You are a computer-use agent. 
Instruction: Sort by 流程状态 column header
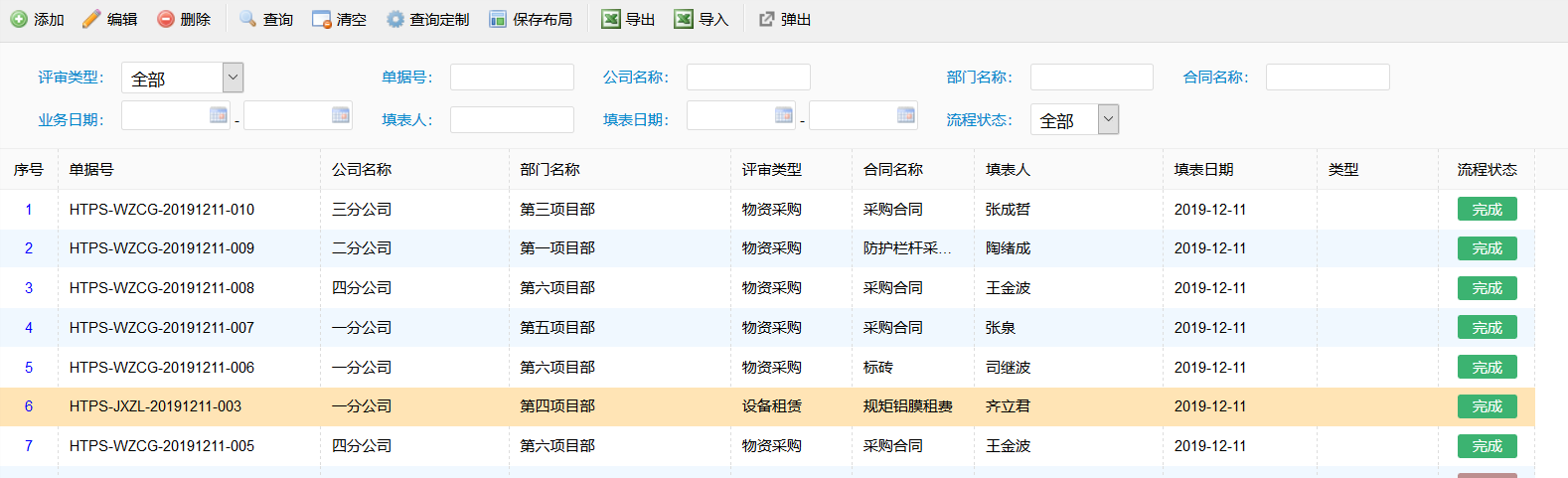pos(1487,170)
